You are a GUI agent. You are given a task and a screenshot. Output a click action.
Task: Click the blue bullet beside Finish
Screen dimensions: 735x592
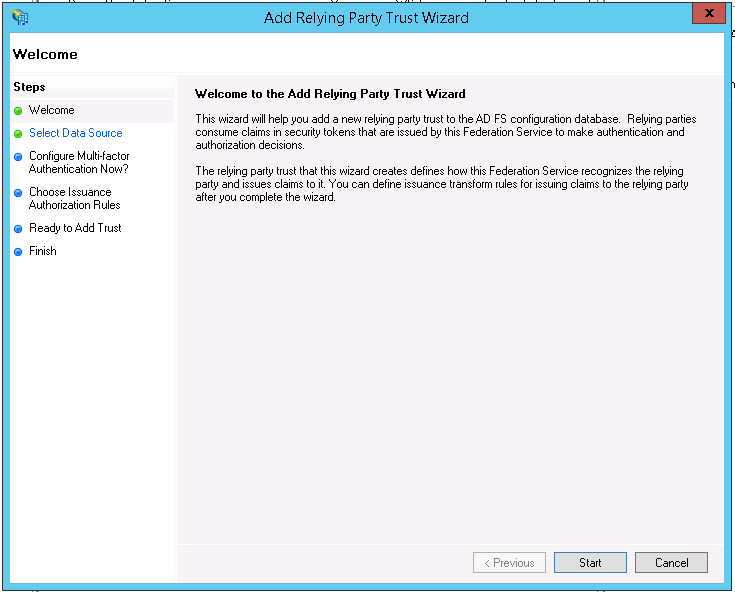(x=18, y=252)
